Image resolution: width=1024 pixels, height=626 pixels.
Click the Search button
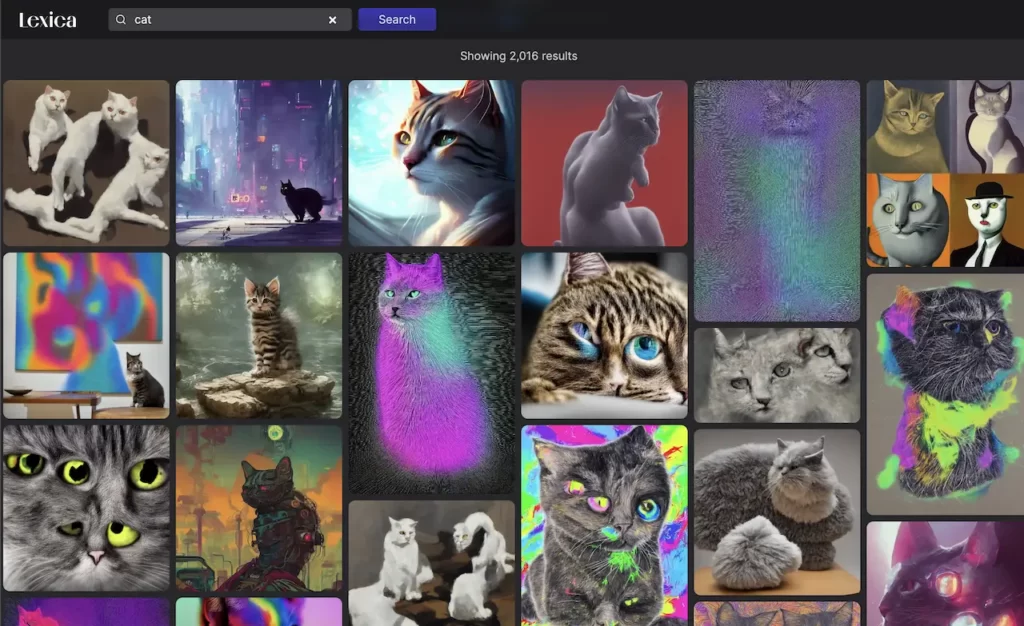point(397,20)
